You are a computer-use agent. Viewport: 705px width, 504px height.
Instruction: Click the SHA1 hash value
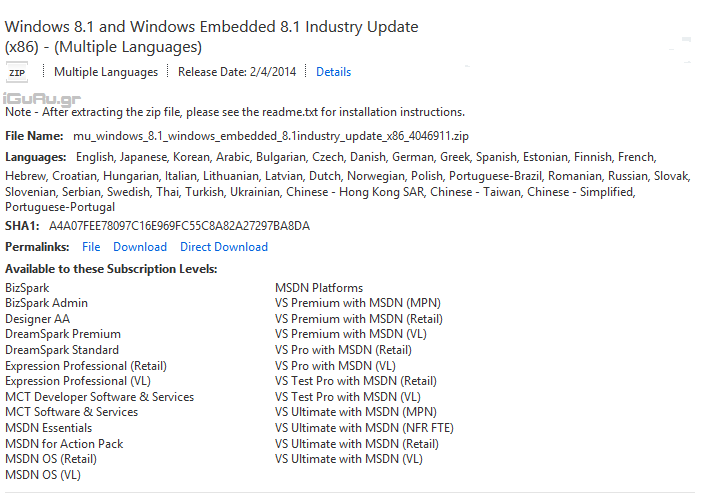pos(179,226)
